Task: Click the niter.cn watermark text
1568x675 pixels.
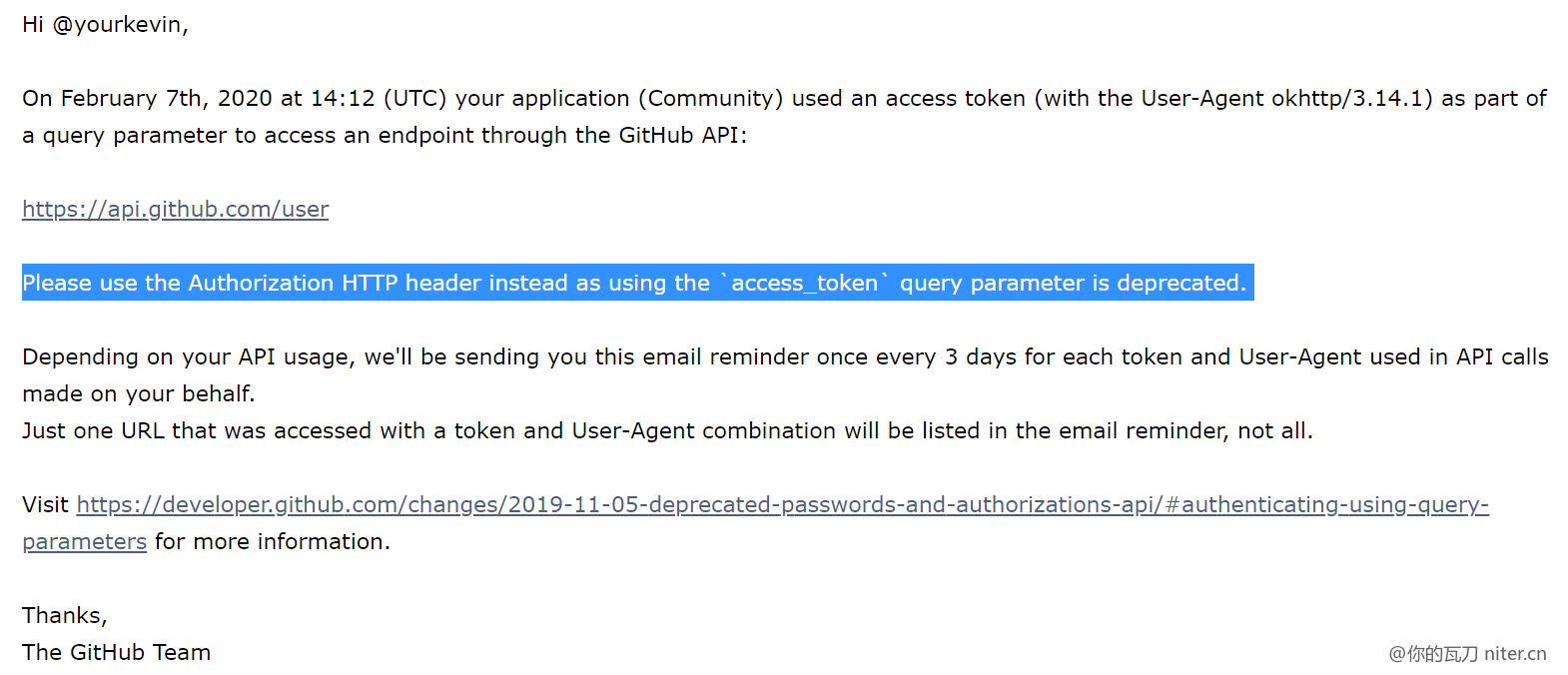Action: pyautogui.click(x=1514, y=654)
